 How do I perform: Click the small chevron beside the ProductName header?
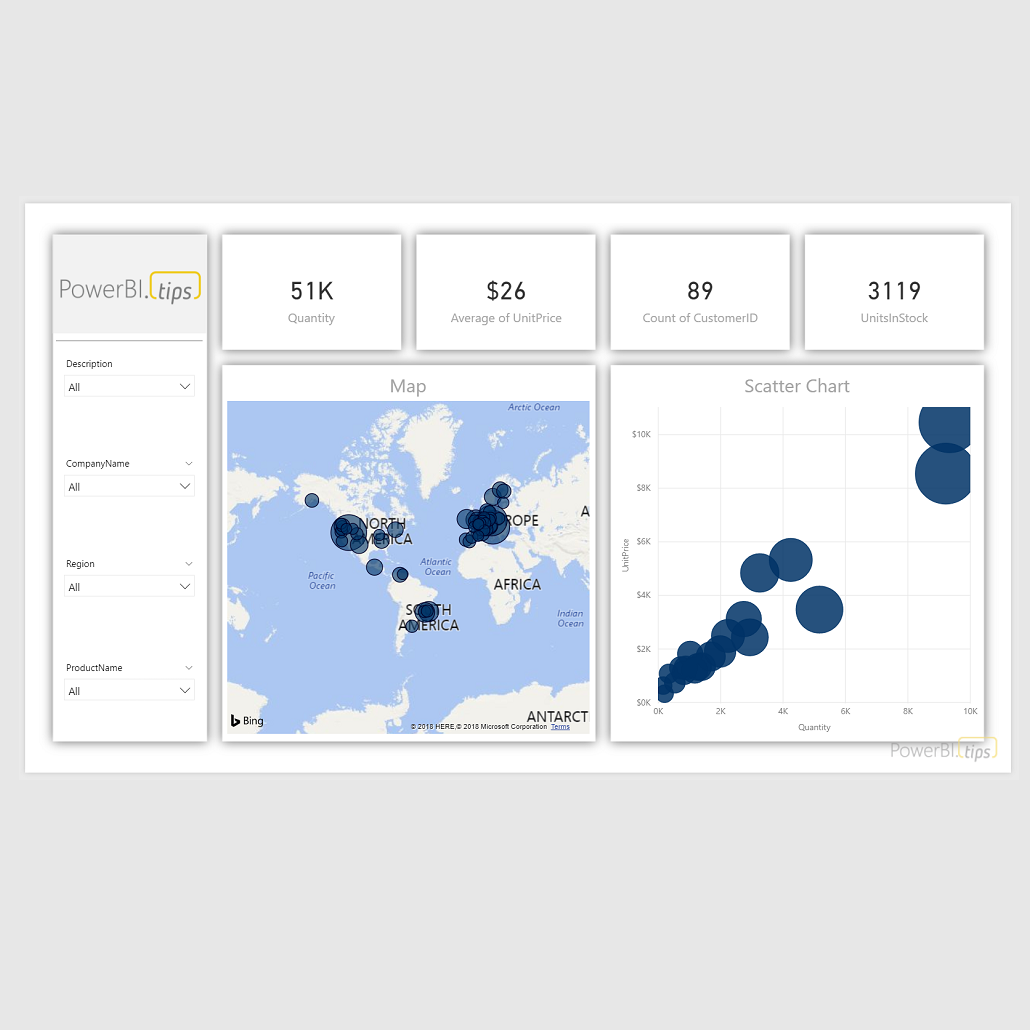click(189, 668)
